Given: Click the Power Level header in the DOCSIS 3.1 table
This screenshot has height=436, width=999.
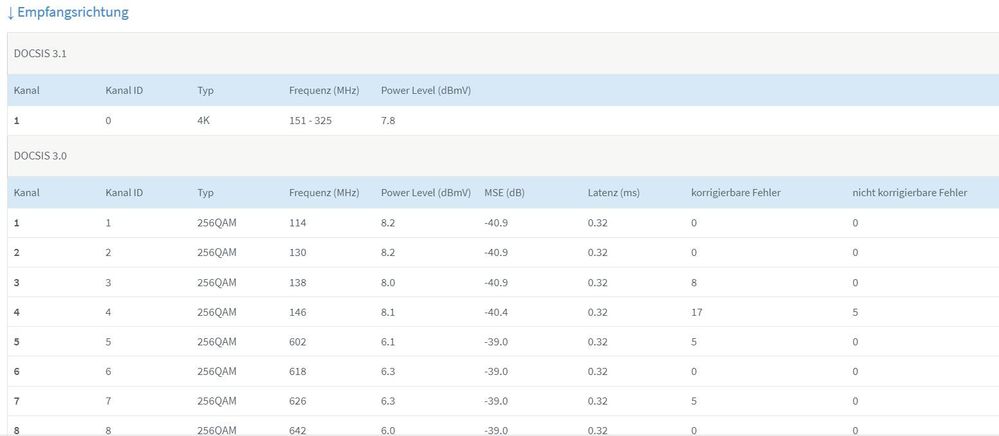Looking at the screenshot, I should [x=426, y=91].
